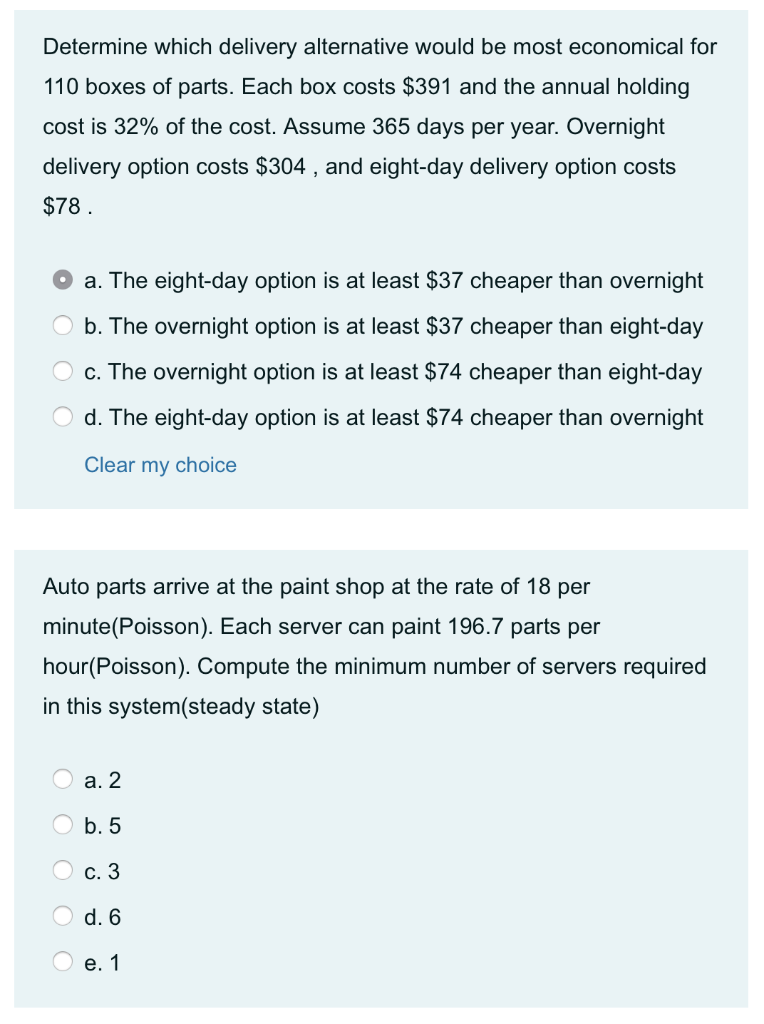This screenshot has height=1024, width=764.
Task: Pick option d stating eight-day is $74 cheaper
Action: click(63, 417)
